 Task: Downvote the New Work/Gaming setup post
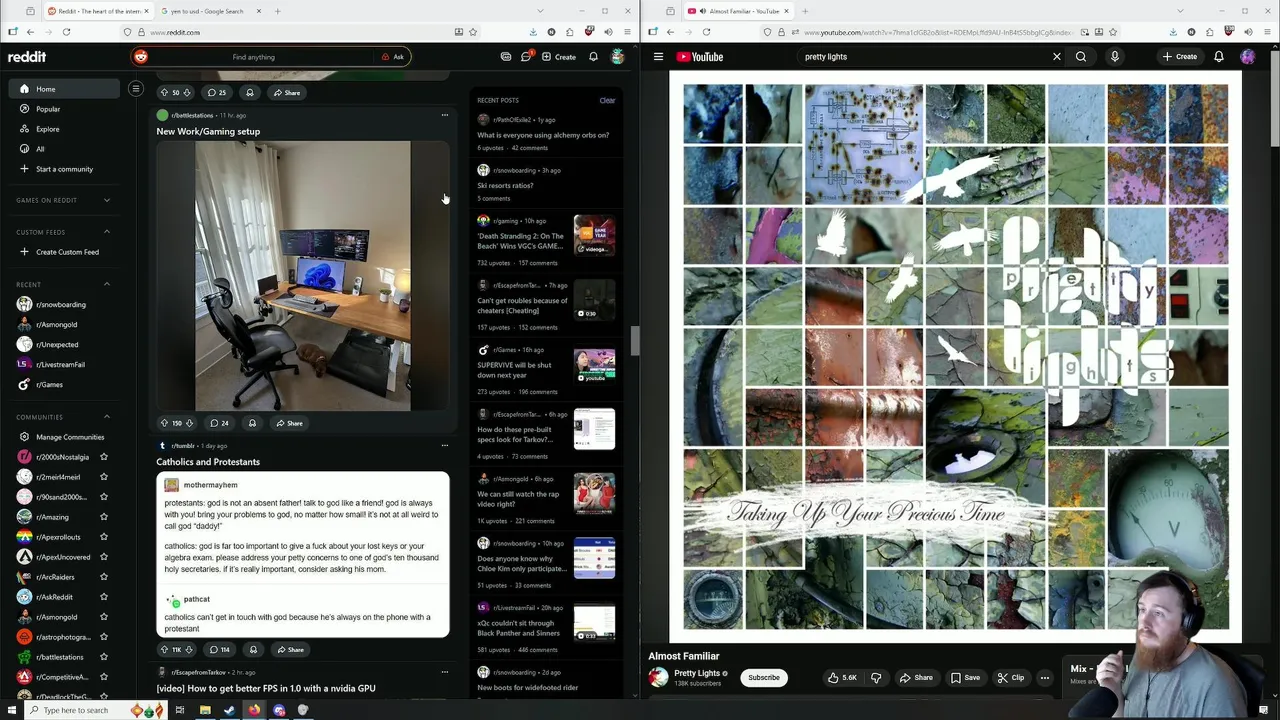pyautogui.click(x=189, y=423)
